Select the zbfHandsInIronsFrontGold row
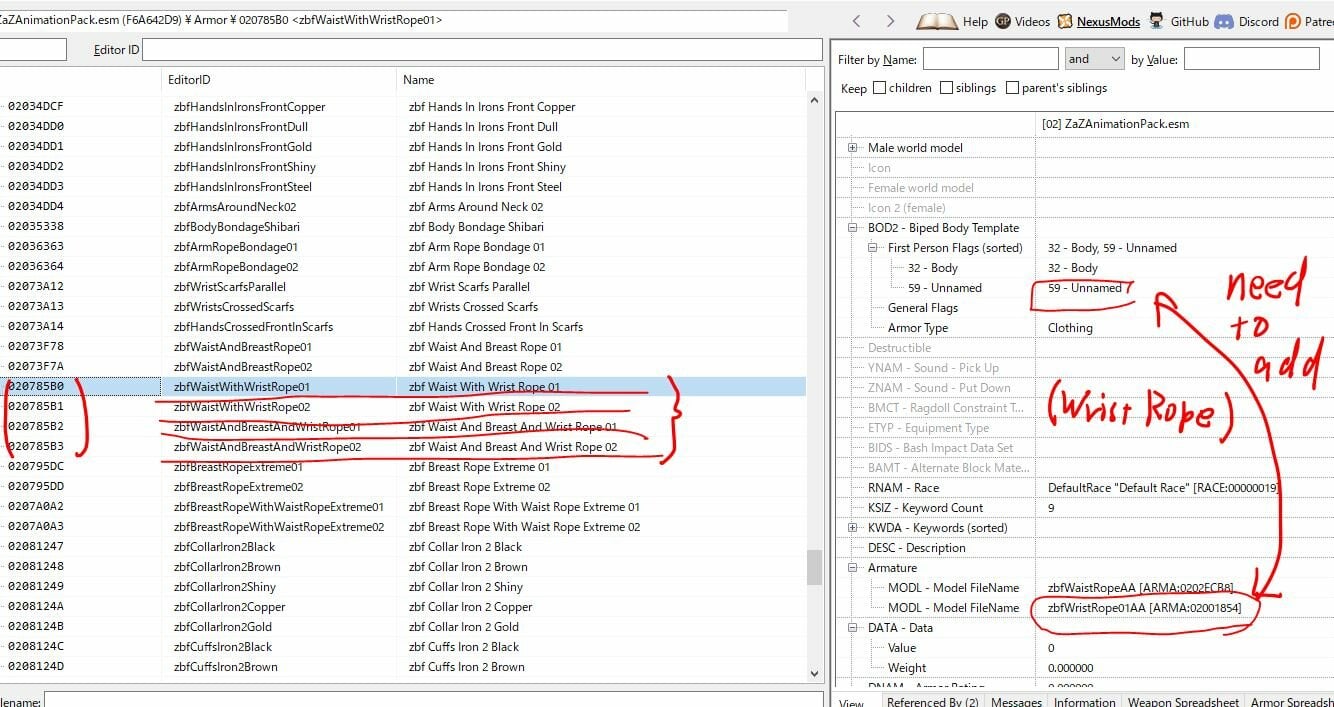1334x707 pixels. pos(403,147)
